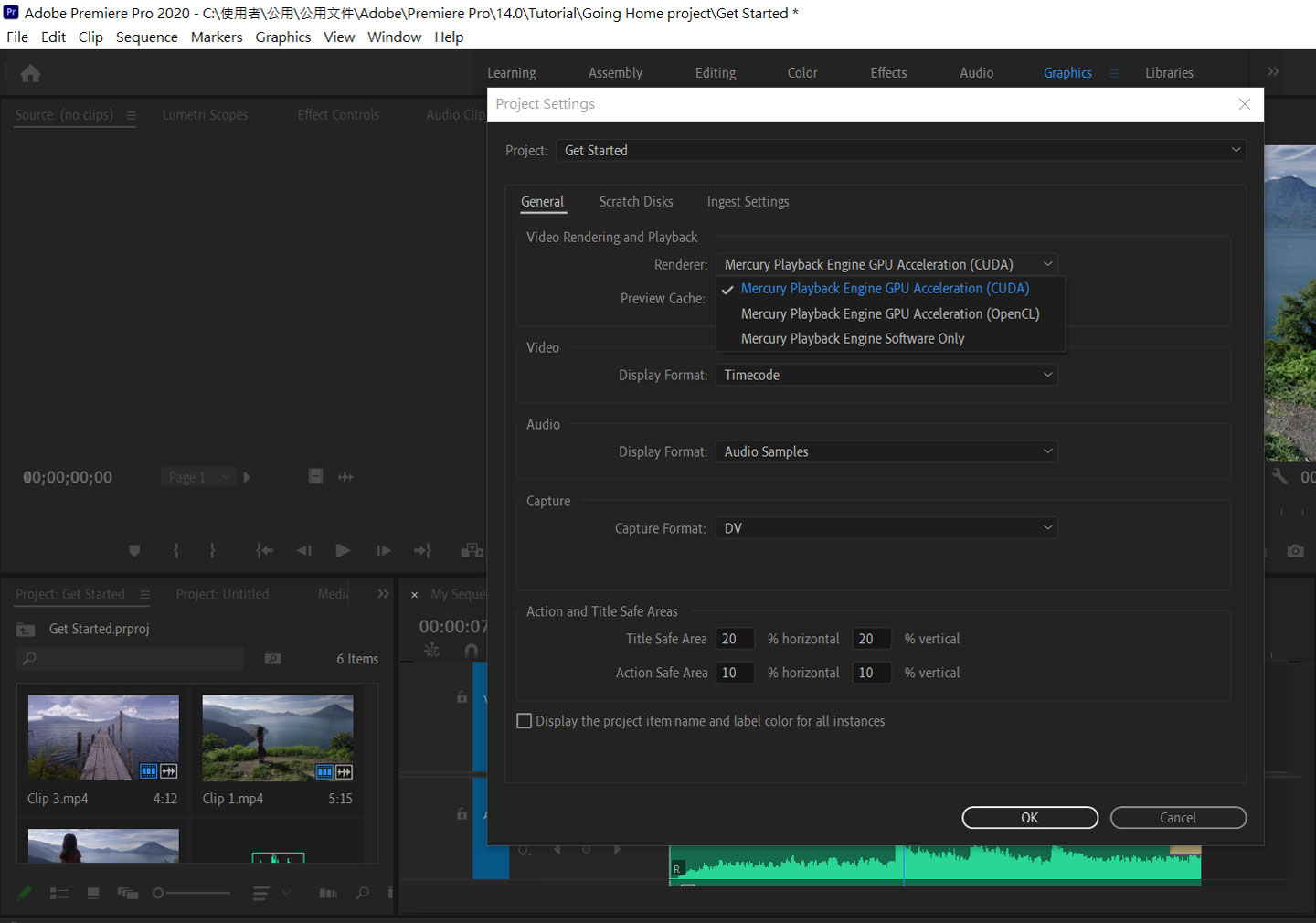Cancel the Project Settings dialog
The width and height of the screenshot is (1316, 923).
click(1178, 818)
